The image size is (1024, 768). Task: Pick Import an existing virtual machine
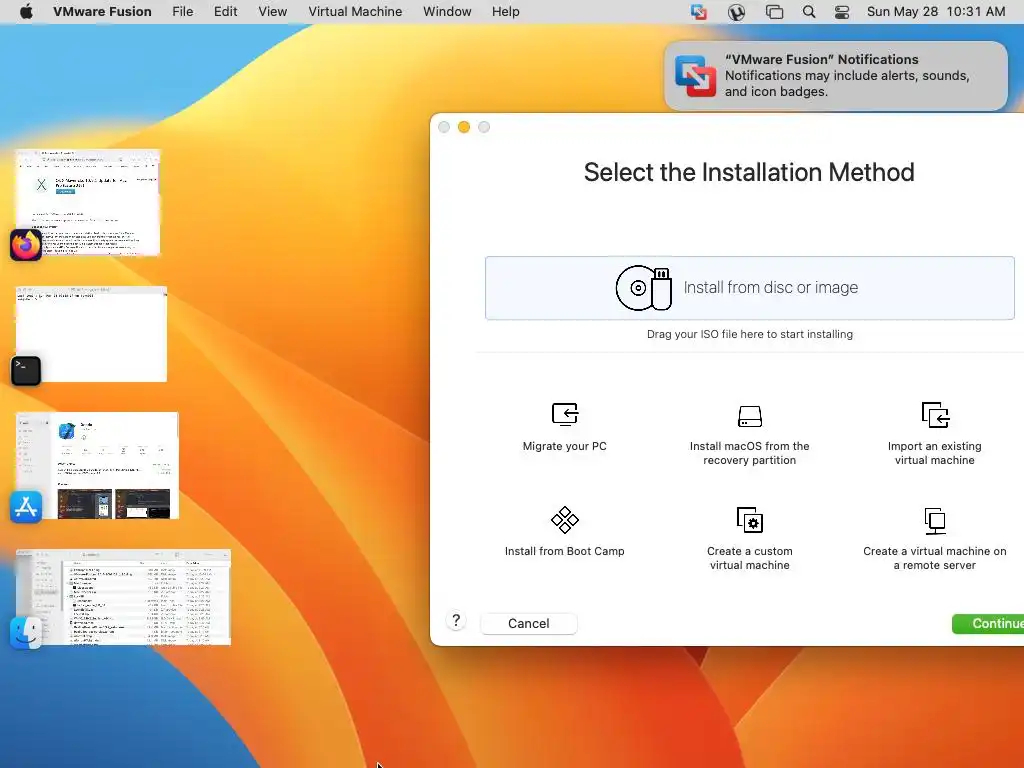pos(934,434)
